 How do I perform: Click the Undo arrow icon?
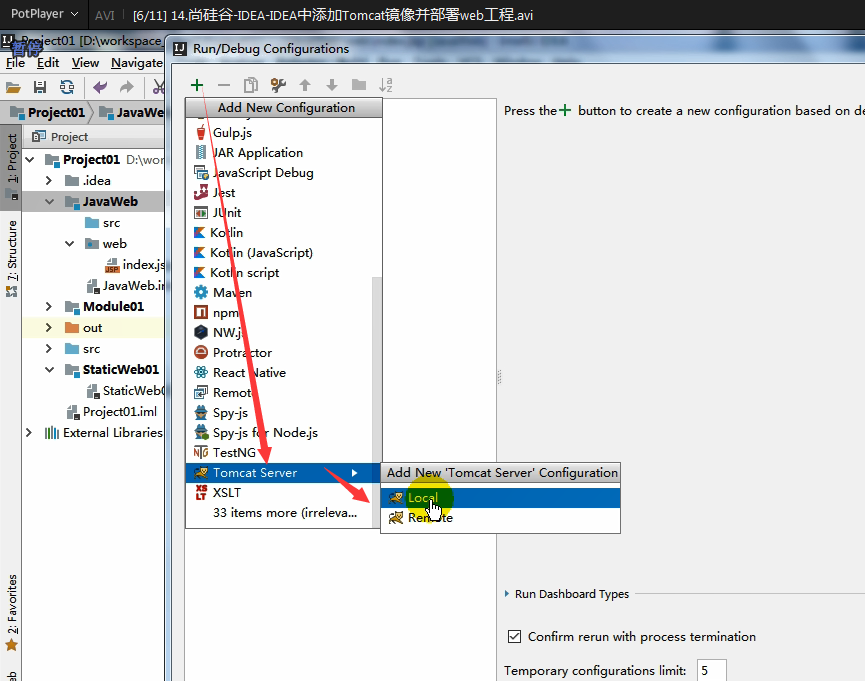[100, 87]
